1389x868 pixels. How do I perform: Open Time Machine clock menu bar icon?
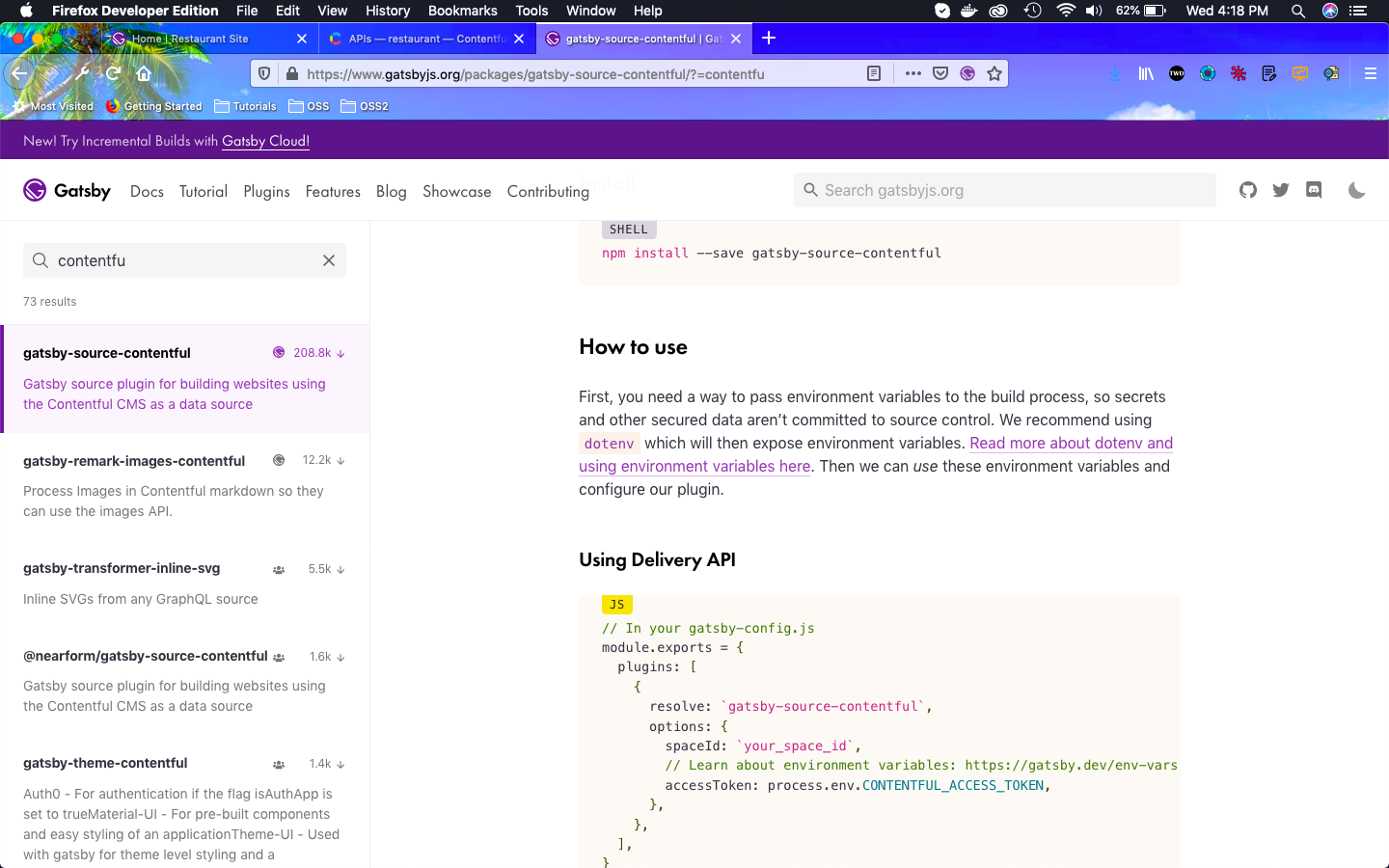1032,11
